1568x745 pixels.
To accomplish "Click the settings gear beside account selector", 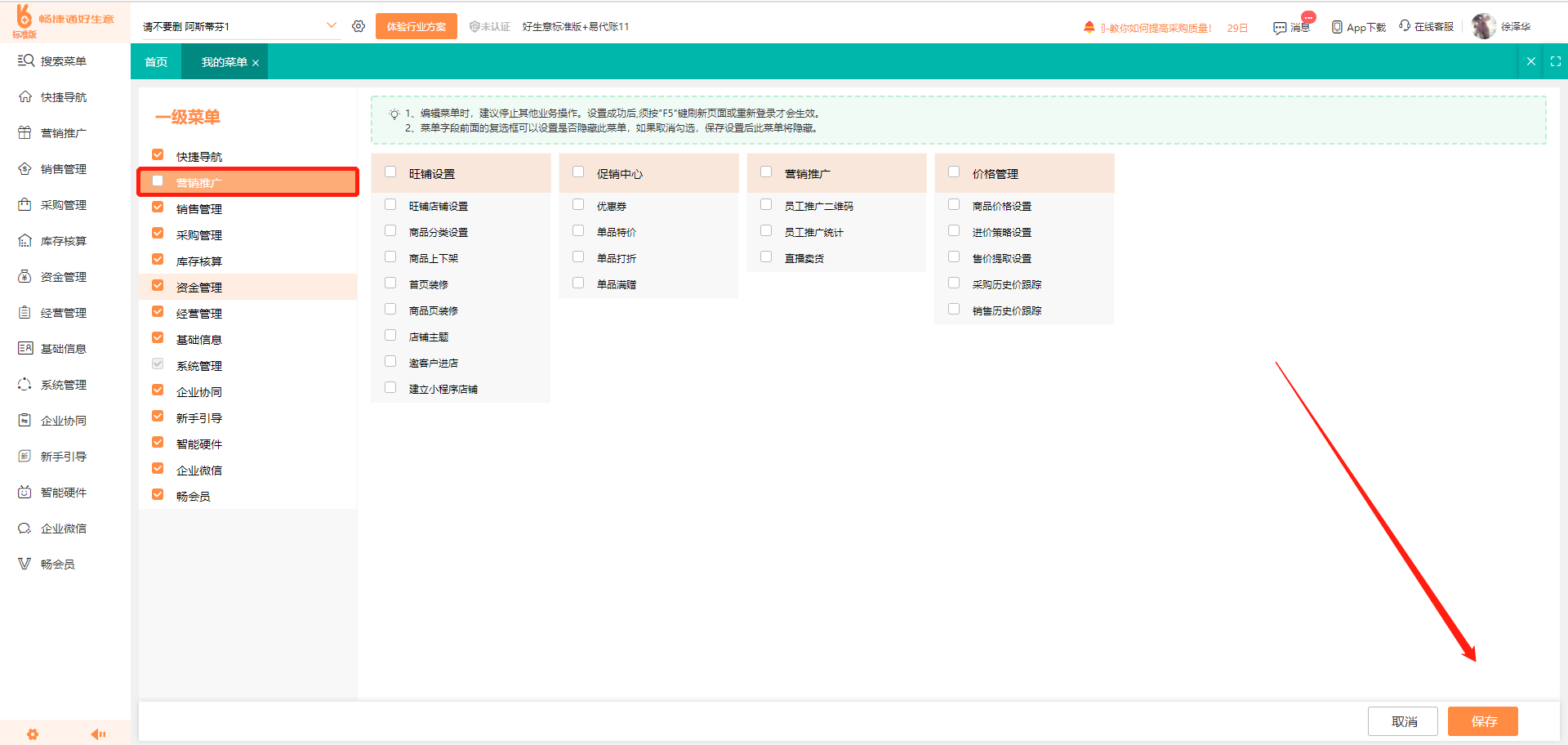I will click(x=359, y=26).
